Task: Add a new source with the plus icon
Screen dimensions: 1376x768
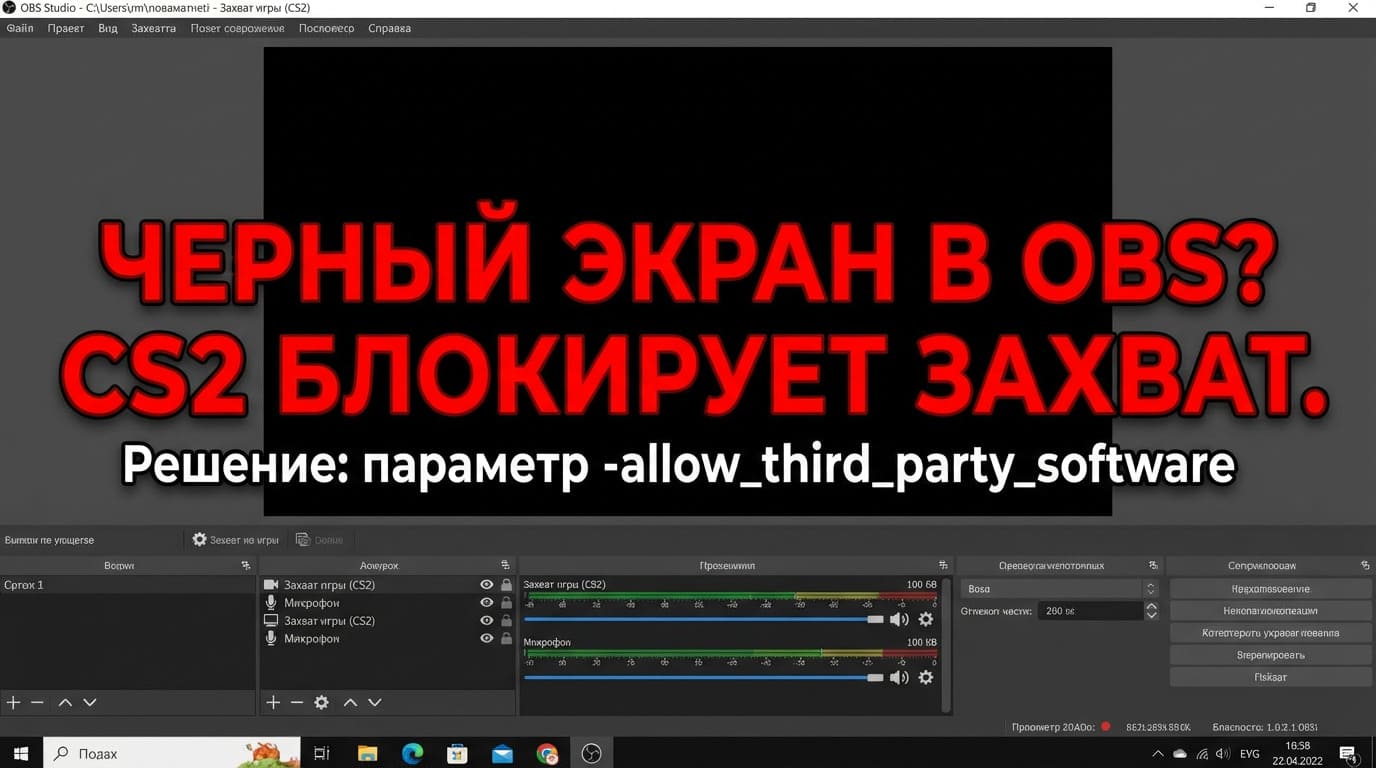Action: (x=272, y=702)
